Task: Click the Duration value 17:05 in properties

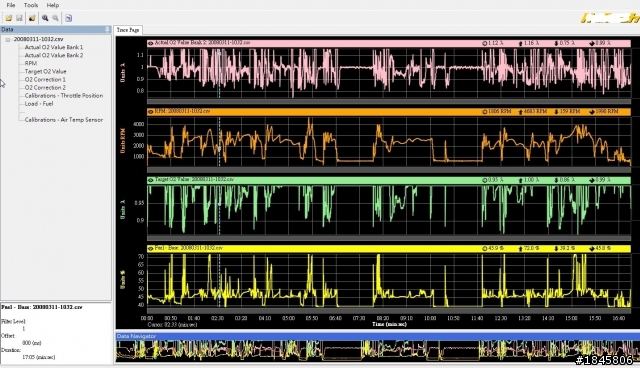Action: (x=38, y=357)
